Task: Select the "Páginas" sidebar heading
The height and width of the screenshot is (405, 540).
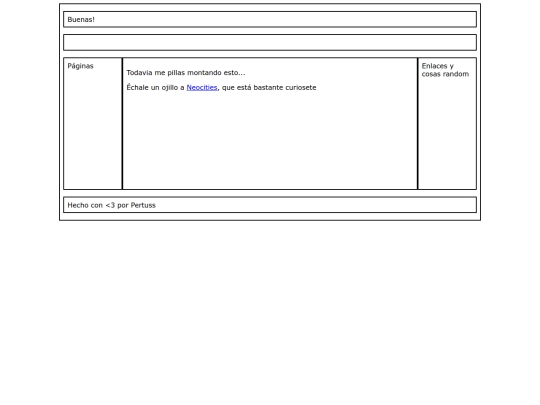Action: pos(80,66)
